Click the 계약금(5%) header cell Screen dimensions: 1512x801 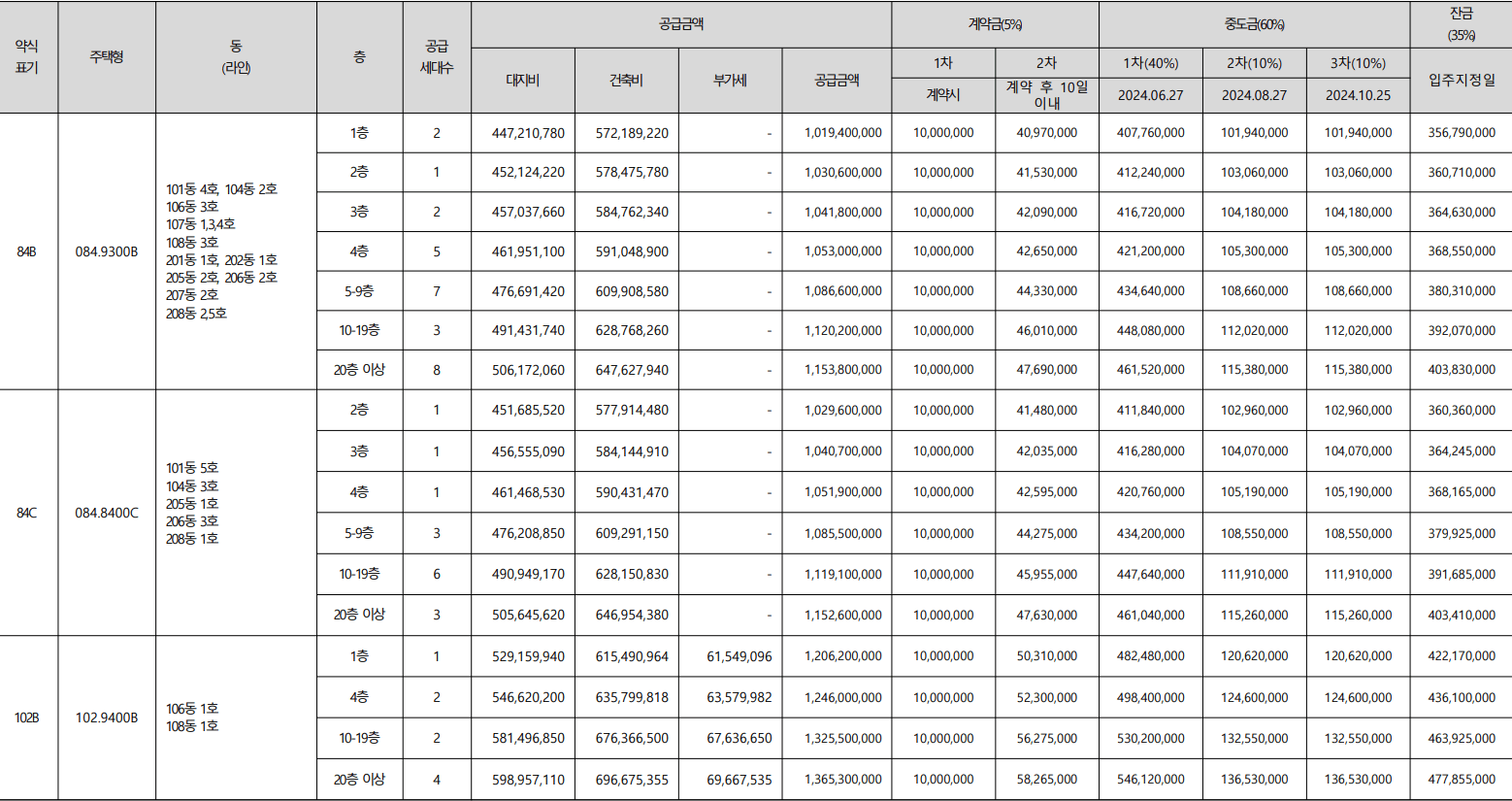pyautogui.click(x=995, y=24)
